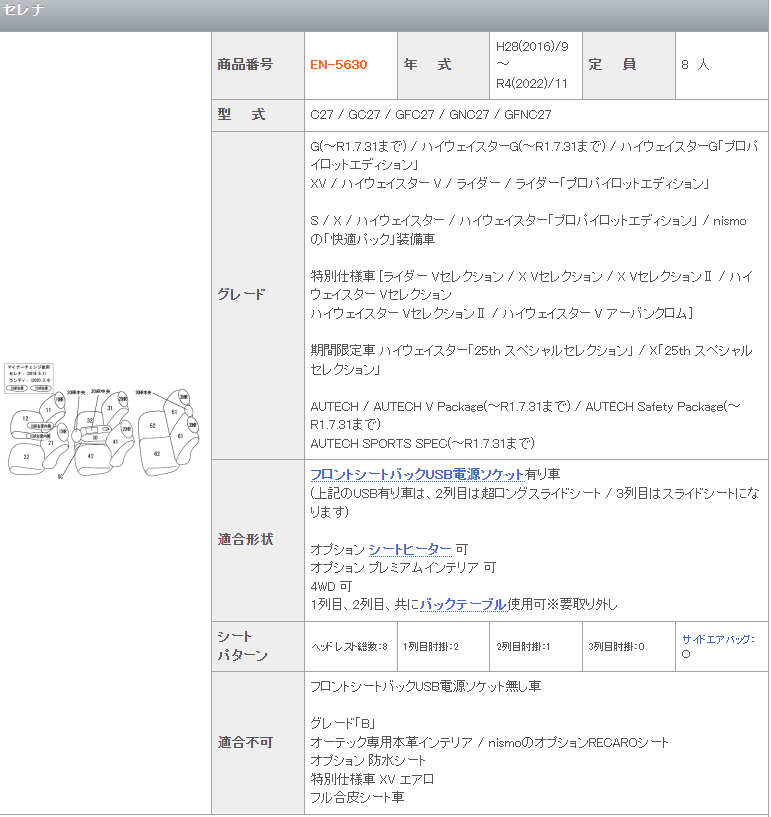Select the 適合形状 label cell
The image size is (771, 817).
pyautogui.click(x=258, y=540)
